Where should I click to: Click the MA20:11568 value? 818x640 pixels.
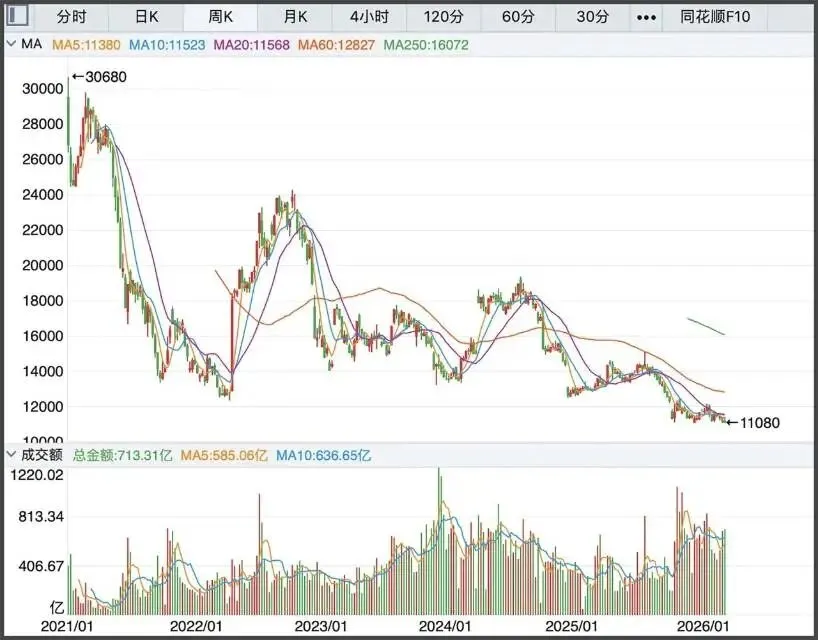[x=251, y=45]
